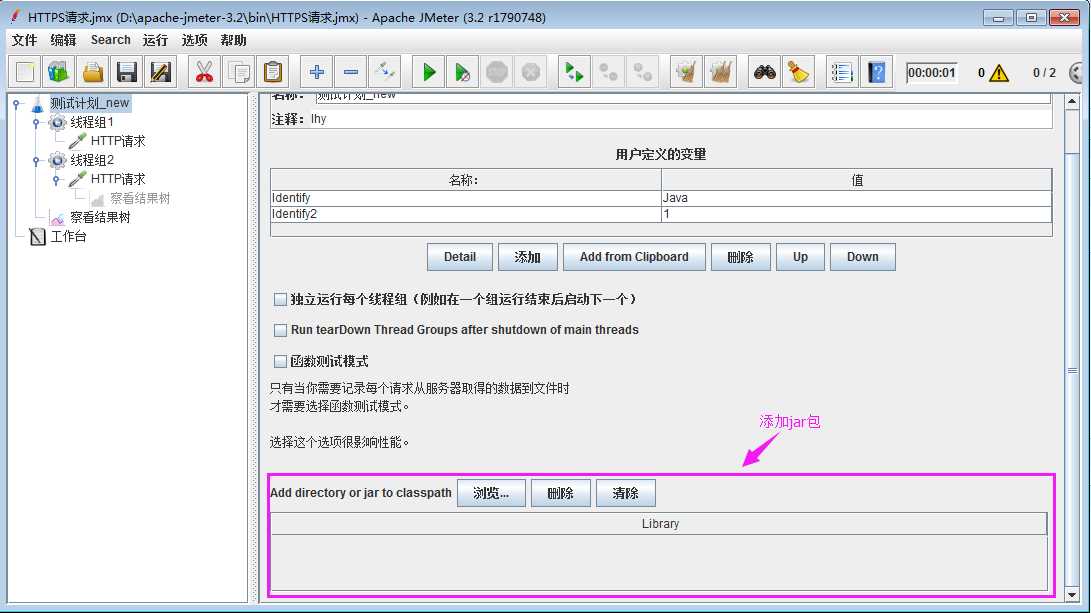
Task: Click the Save As pencil icon
Action: [161, 72]
